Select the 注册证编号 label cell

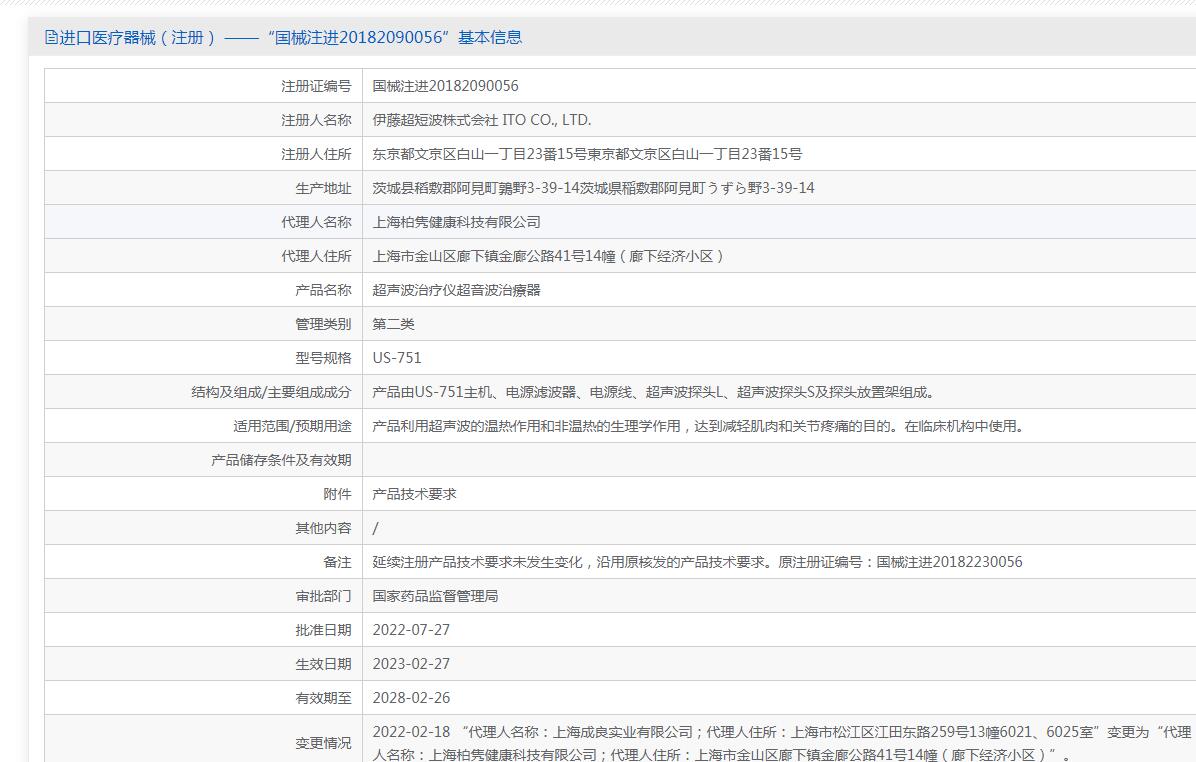pyautogui.click(x=316, y=86)
